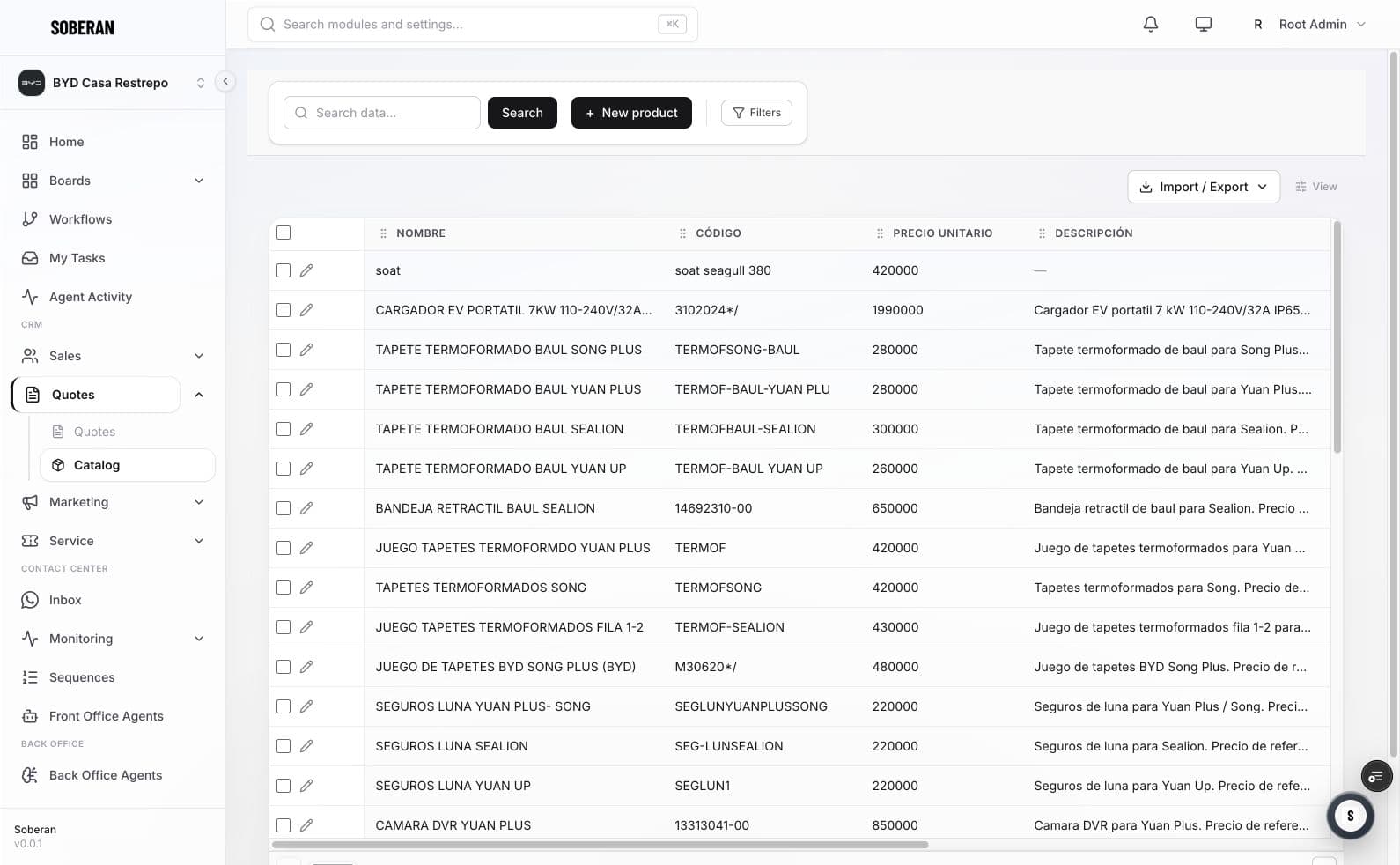Check the soat row checkbox
This screenshot has width=1400, height=865.
tap(284, 270)
